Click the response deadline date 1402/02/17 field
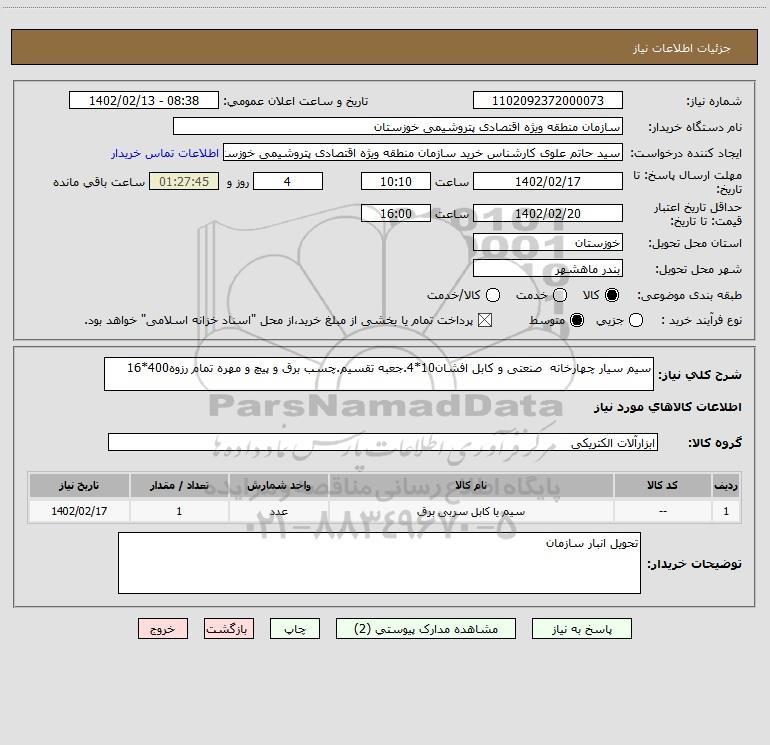 coord(548,181)
